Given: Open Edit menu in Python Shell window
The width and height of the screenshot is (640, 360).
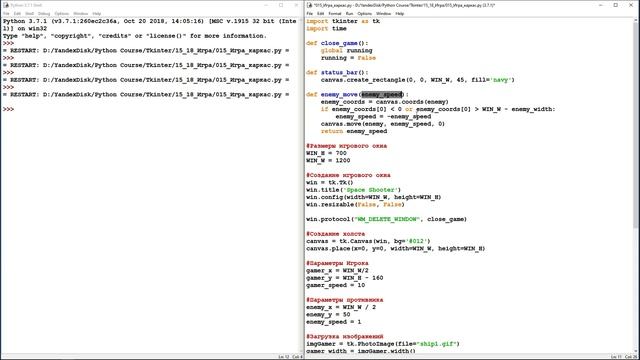Looking at the screenshot, I should tap(17, 13).
